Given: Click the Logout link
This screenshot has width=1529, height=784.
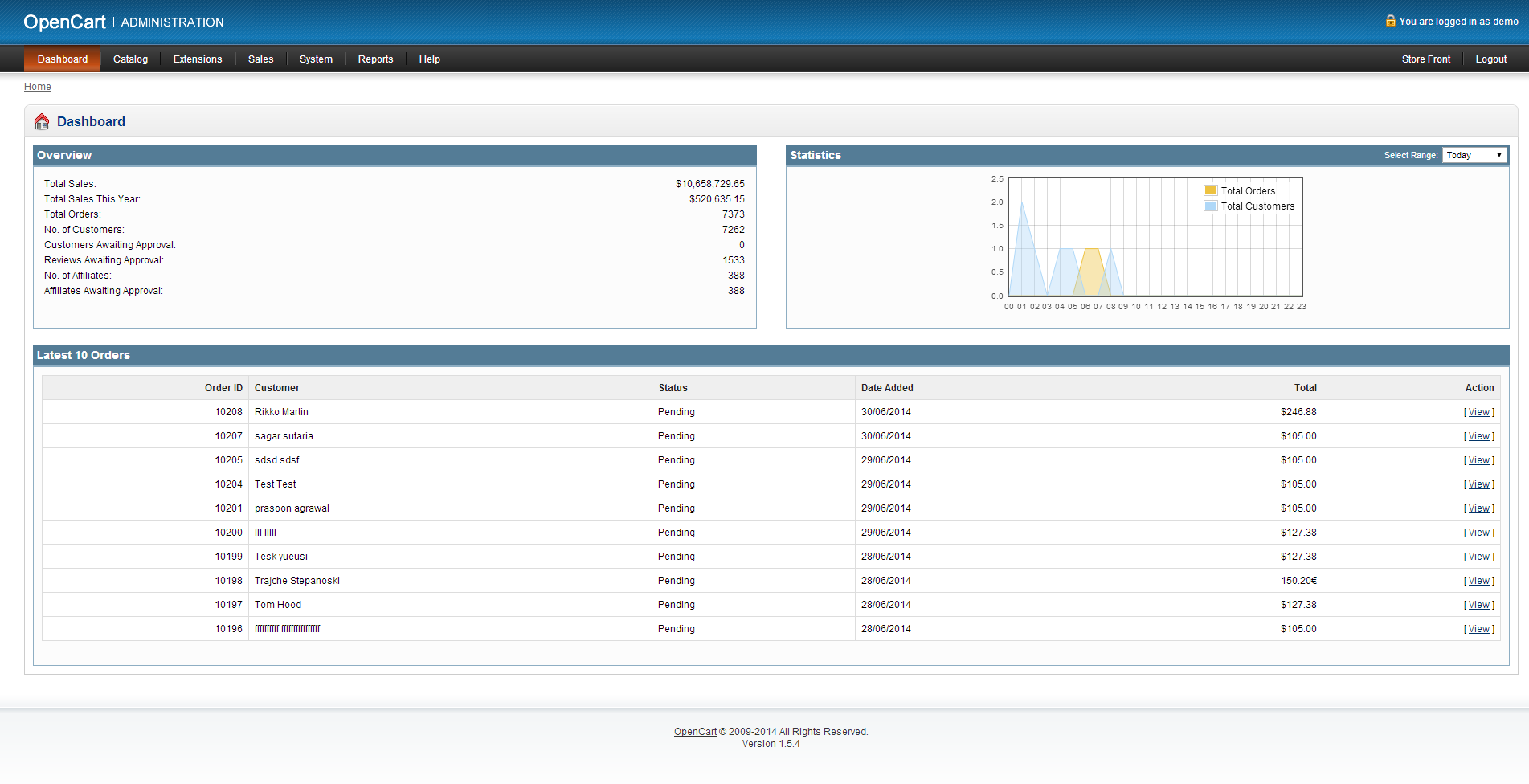Looking at the screenshot, I should tap(1490, 59).
